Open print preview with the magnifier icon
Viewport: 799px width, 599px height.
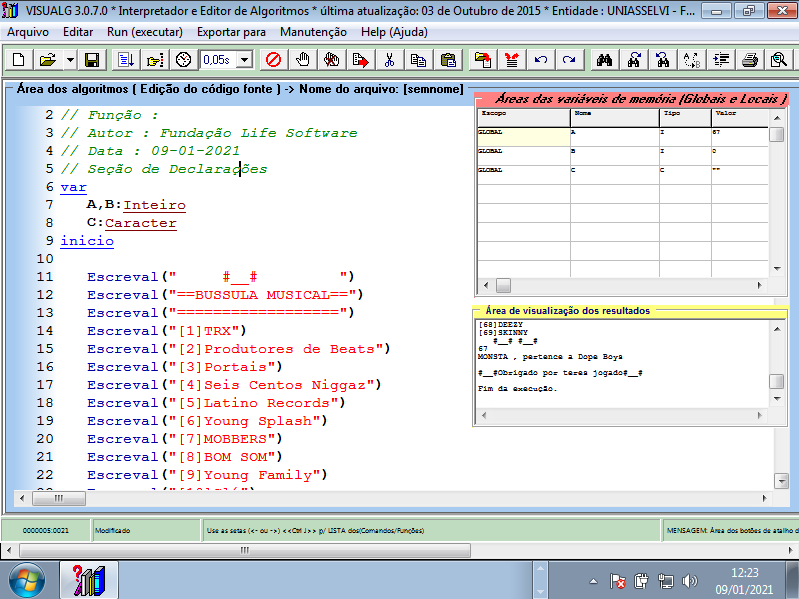[779, 60]
